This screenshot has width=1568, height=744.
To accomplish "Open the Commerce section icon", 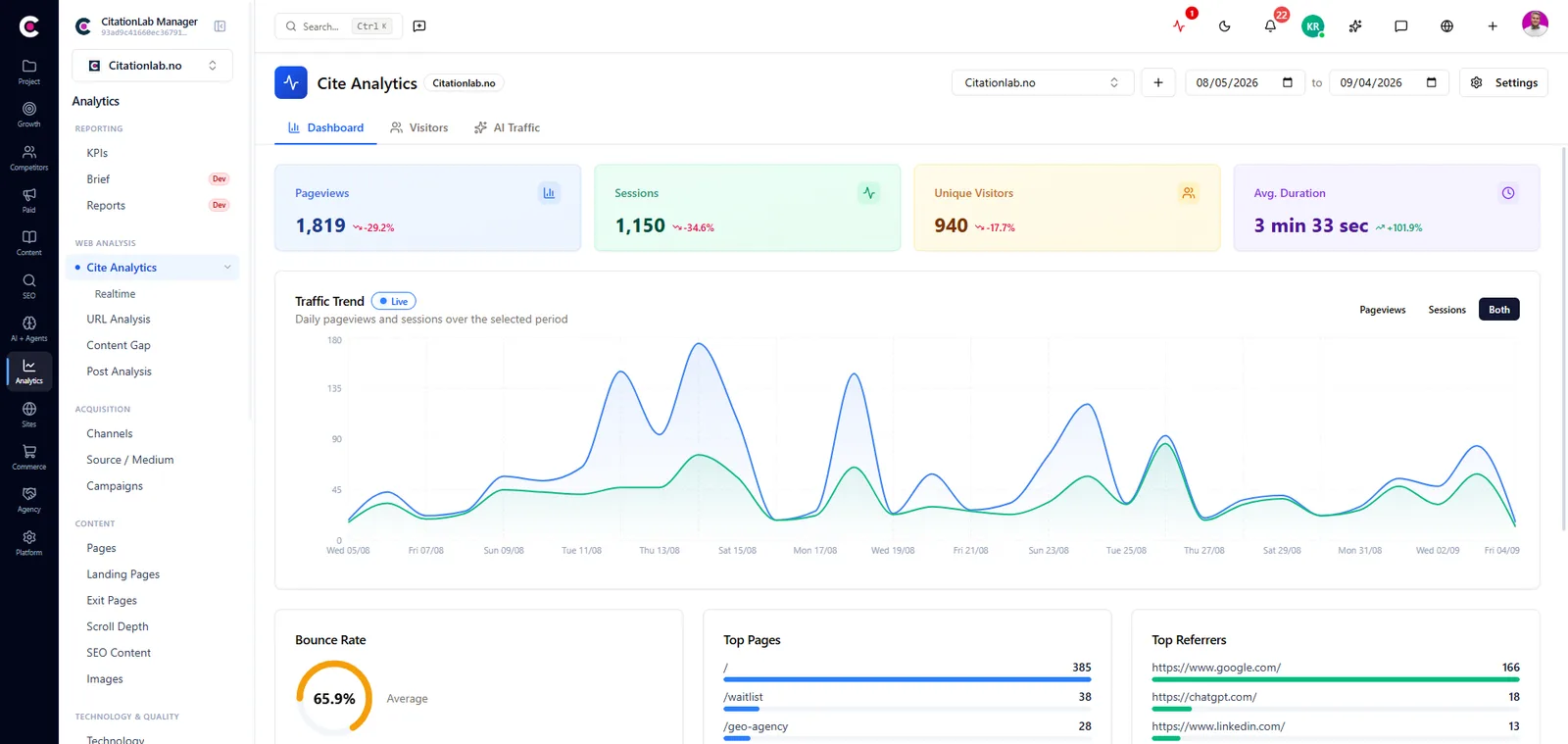I will pos(29,457).
